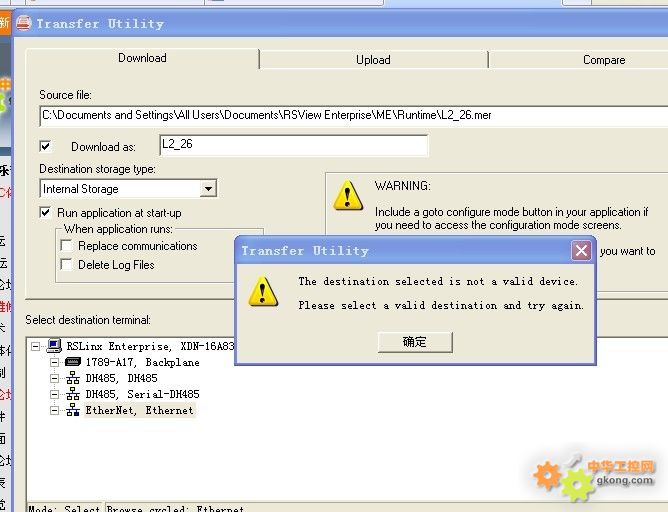Click the 1789-A17 Backplane module icon
This screenshot has height=512, width=668.
(x=72, y=362)
